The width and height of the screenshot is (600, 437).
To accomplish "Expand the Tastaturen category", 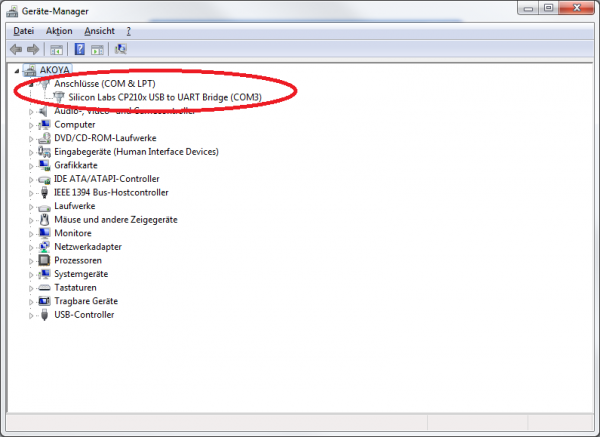I will [31, 287].
